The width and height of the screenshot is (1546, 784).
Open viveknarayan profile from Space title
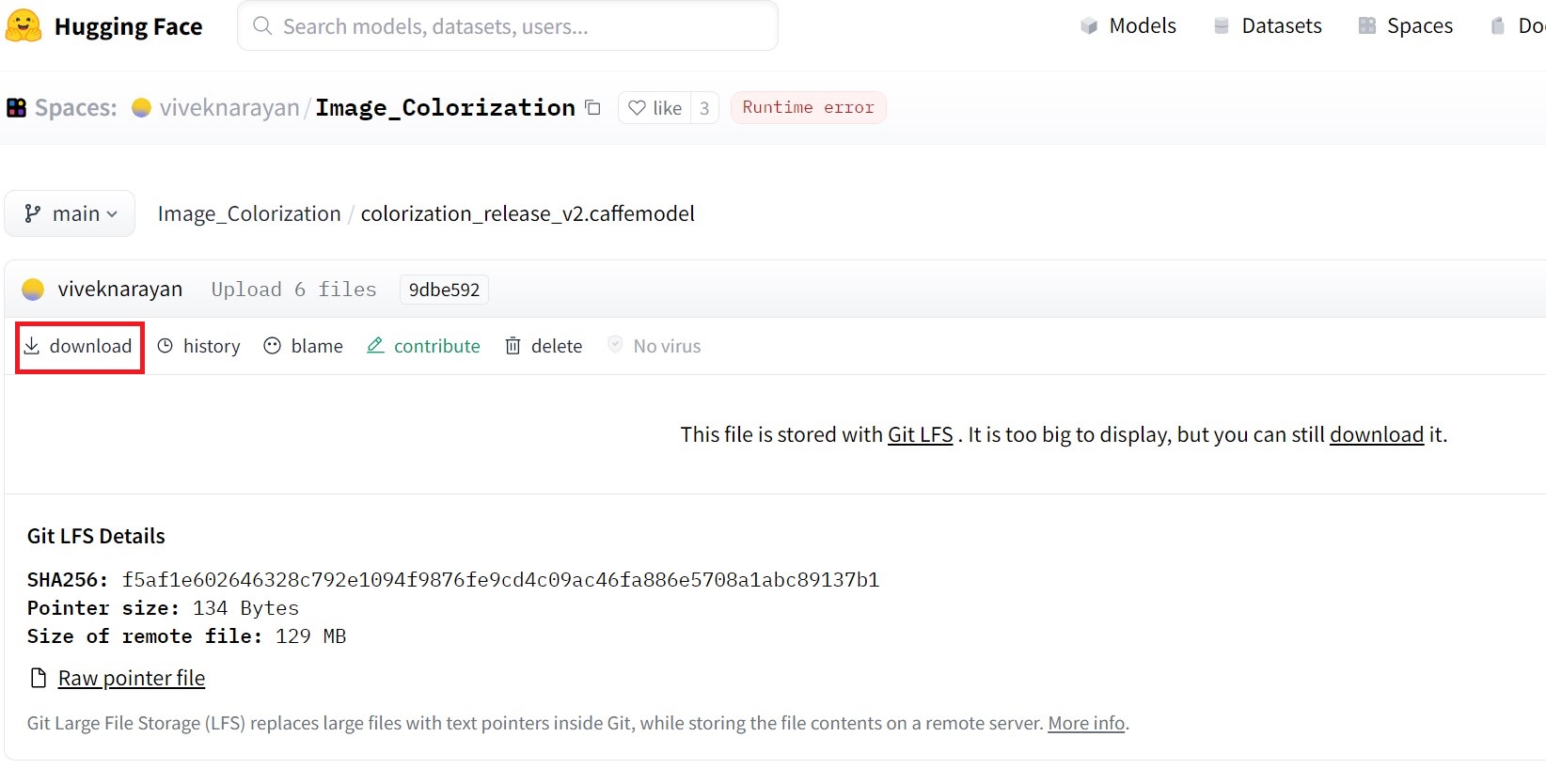coord(229,108)
